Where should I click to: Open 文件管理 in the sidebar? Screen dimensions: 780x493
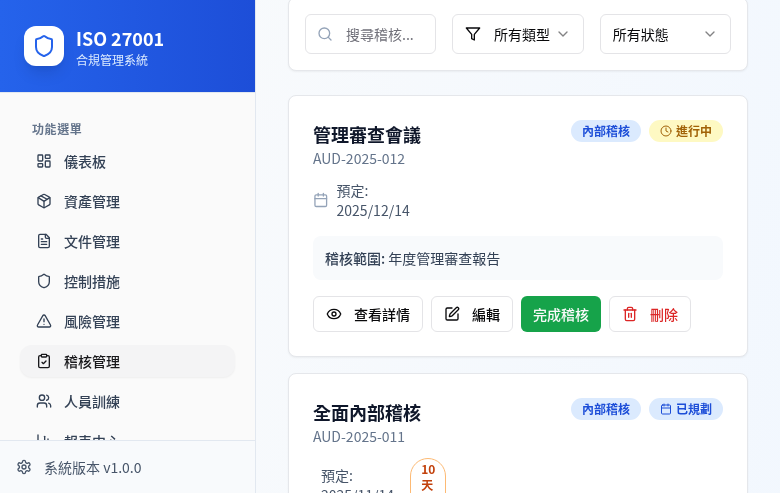coord(92,242)
